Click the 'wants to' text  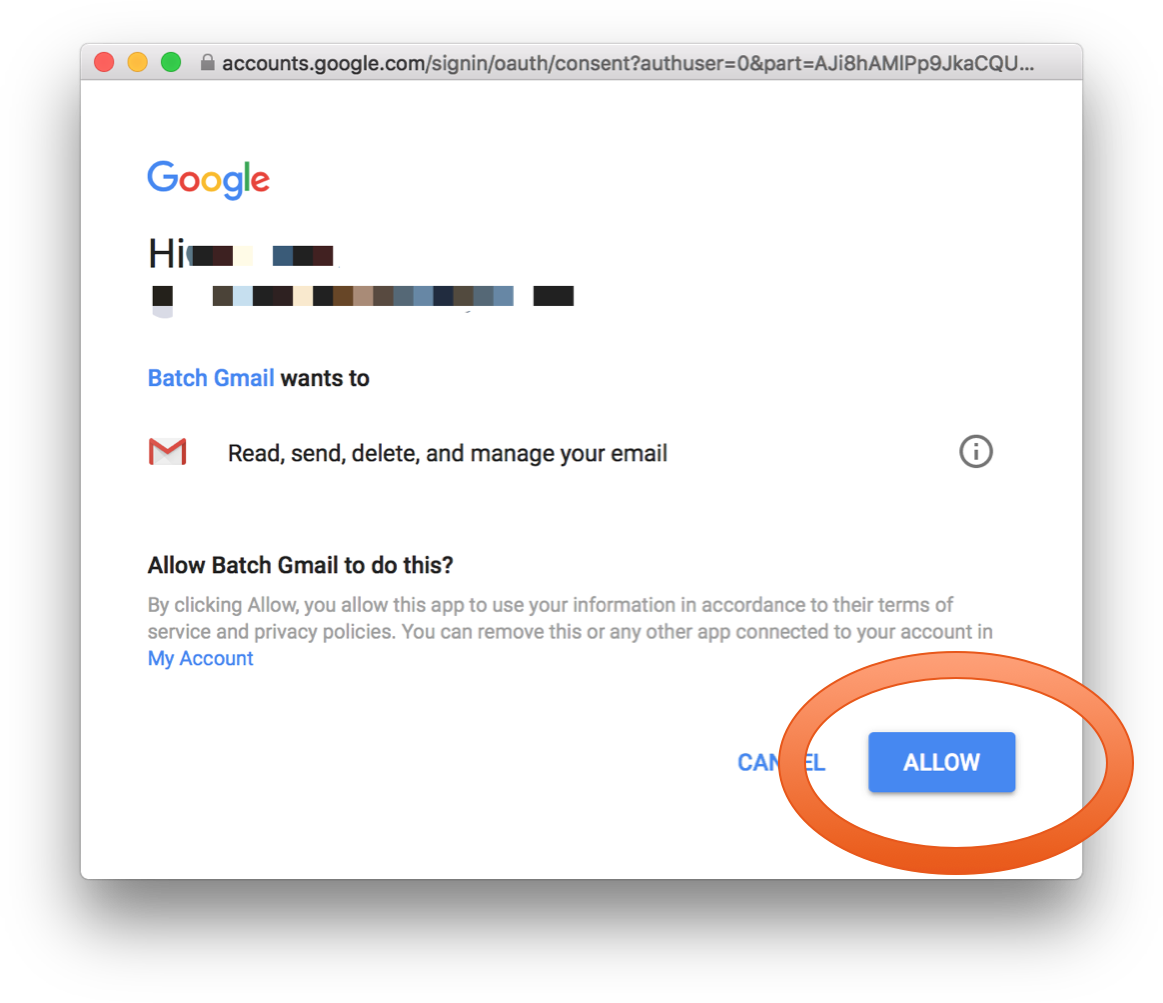(x=325, y=378)
